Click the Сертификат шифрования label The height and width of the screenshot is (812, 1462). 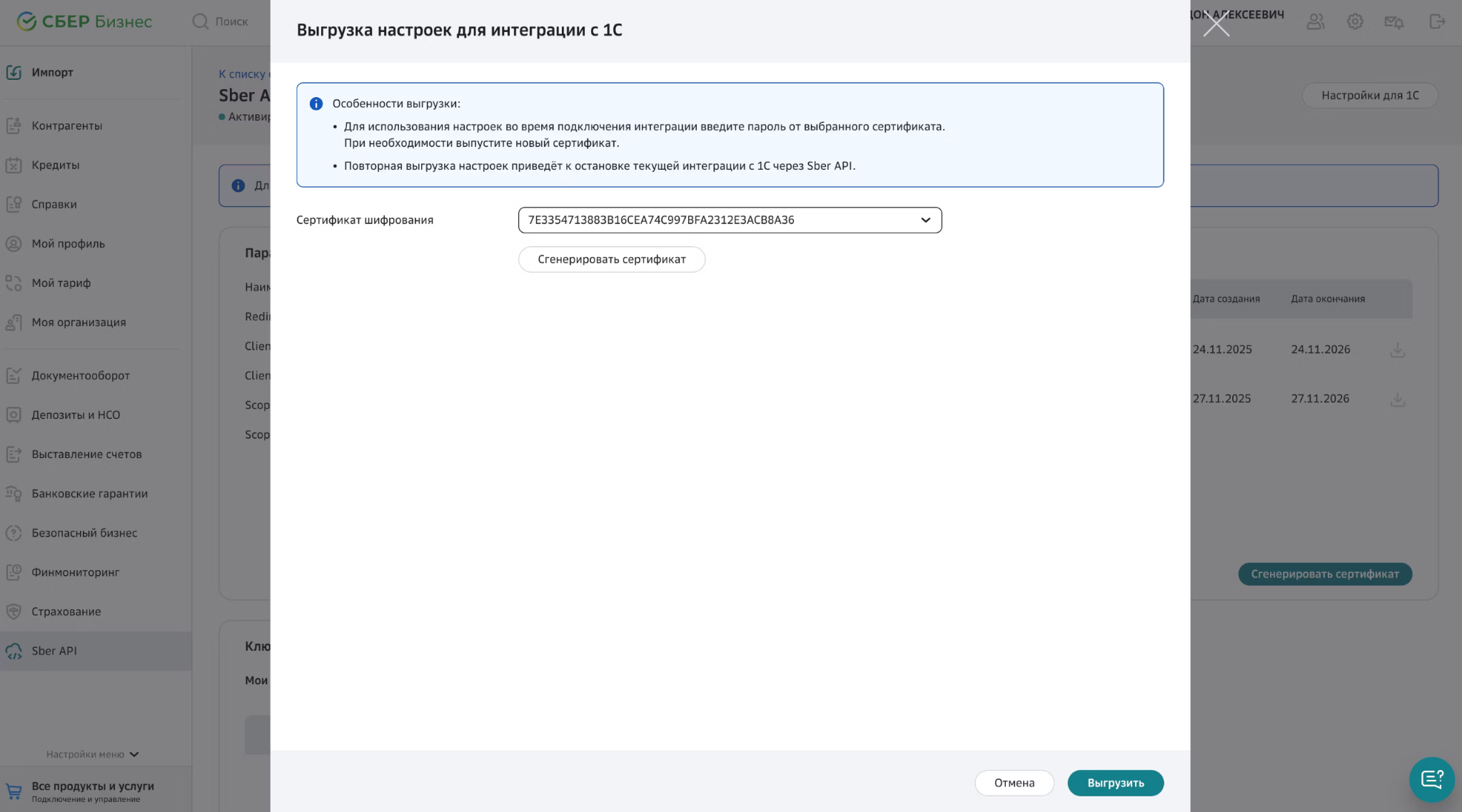tap(365, 220)
